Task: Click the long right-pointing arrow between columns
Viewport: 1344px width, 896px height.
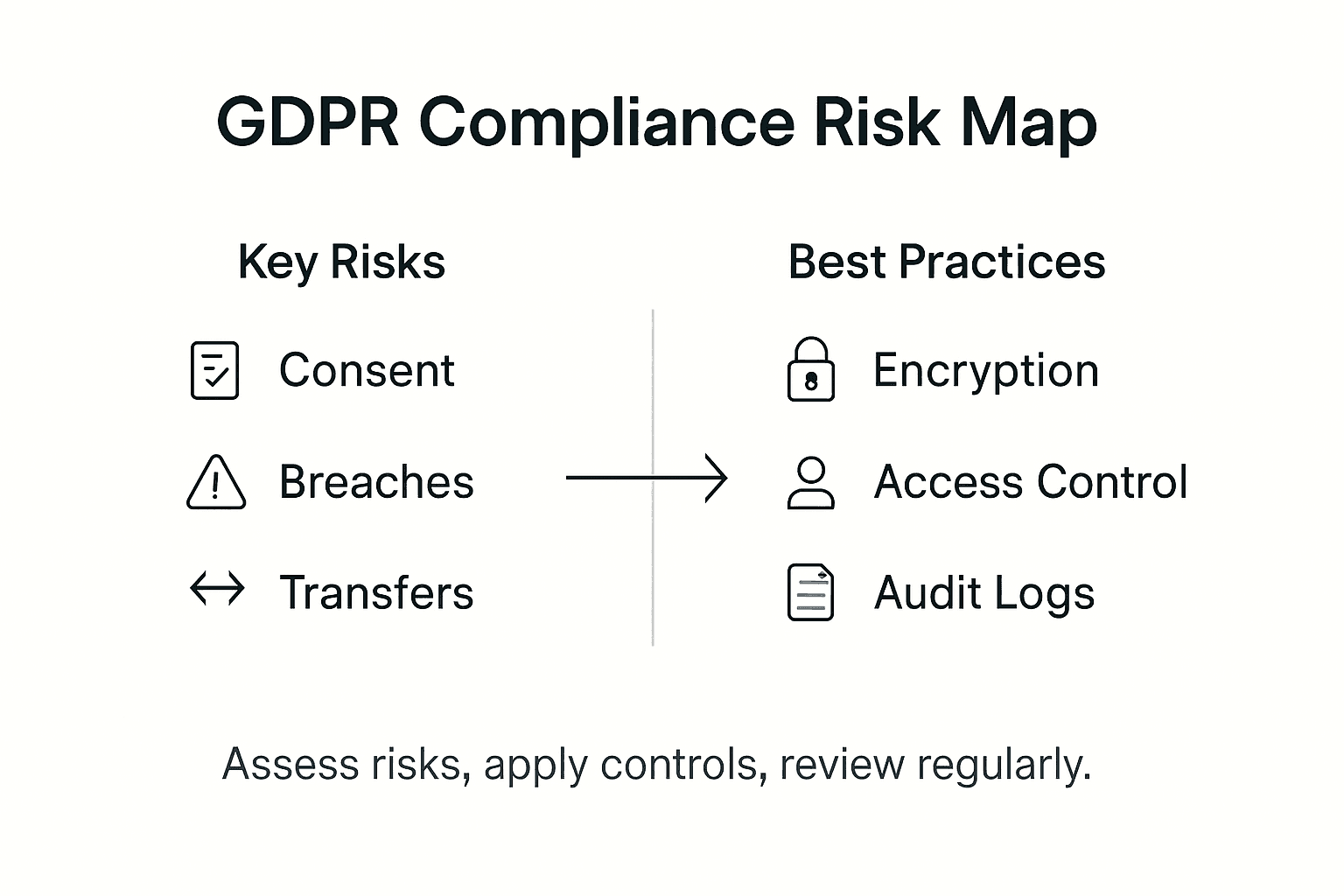Action: pyautogui.click(x=646, y=478)
